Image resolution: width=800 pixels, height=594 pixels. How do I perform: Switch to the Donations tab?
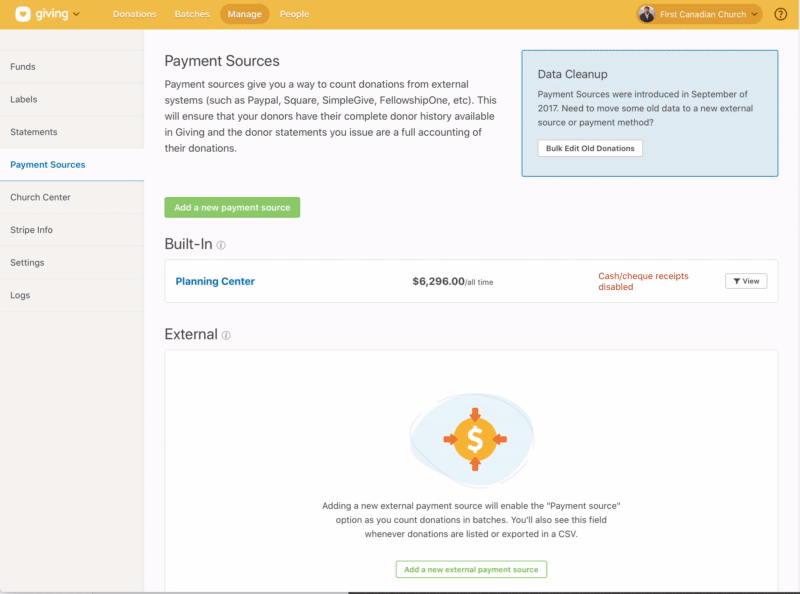click(134, 14)
